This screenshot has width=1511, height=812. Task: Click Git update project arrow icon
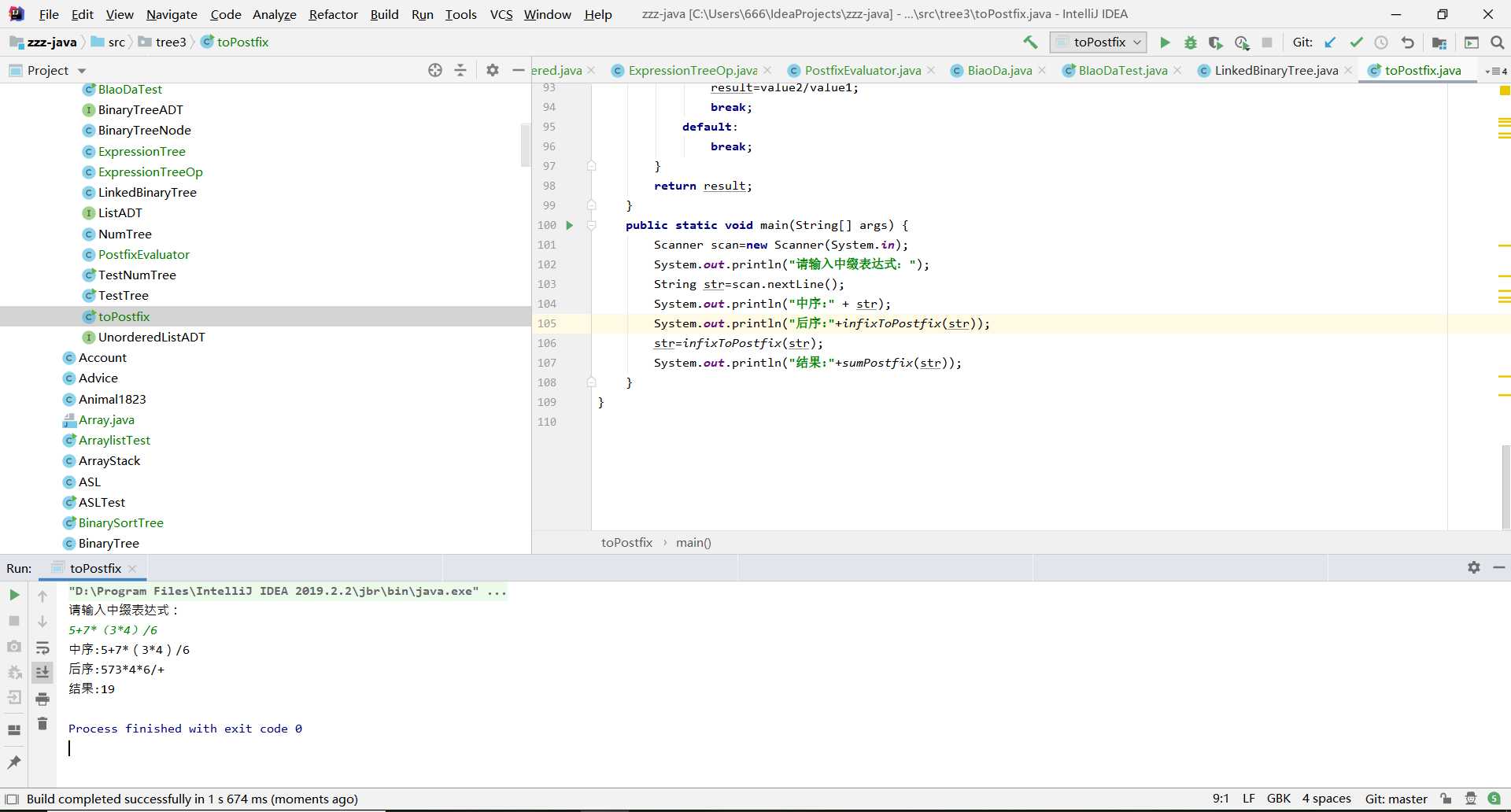click(x=1330, y=42)
